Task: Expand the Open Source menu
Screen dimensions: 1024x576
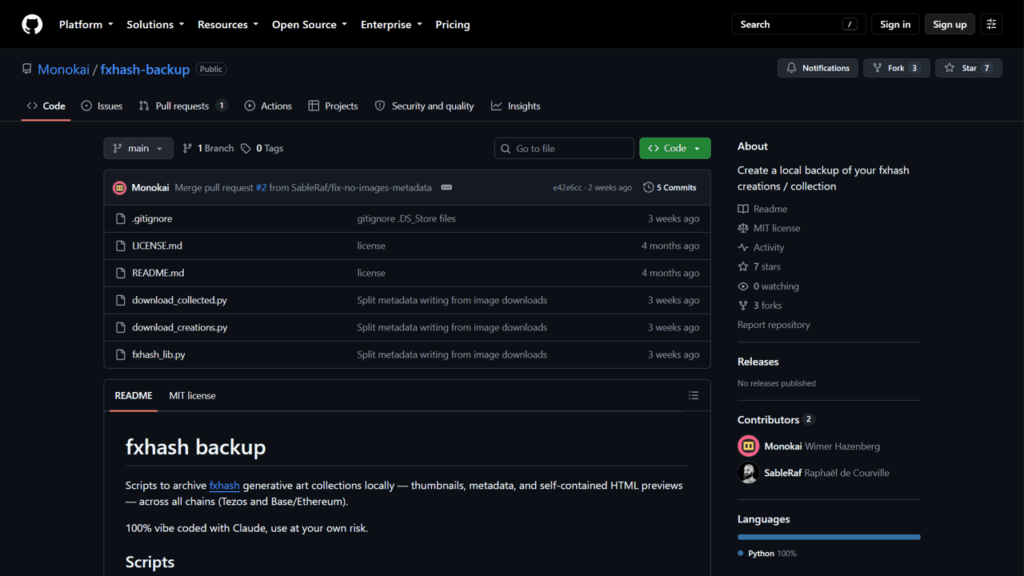Action: click(309, 24)
